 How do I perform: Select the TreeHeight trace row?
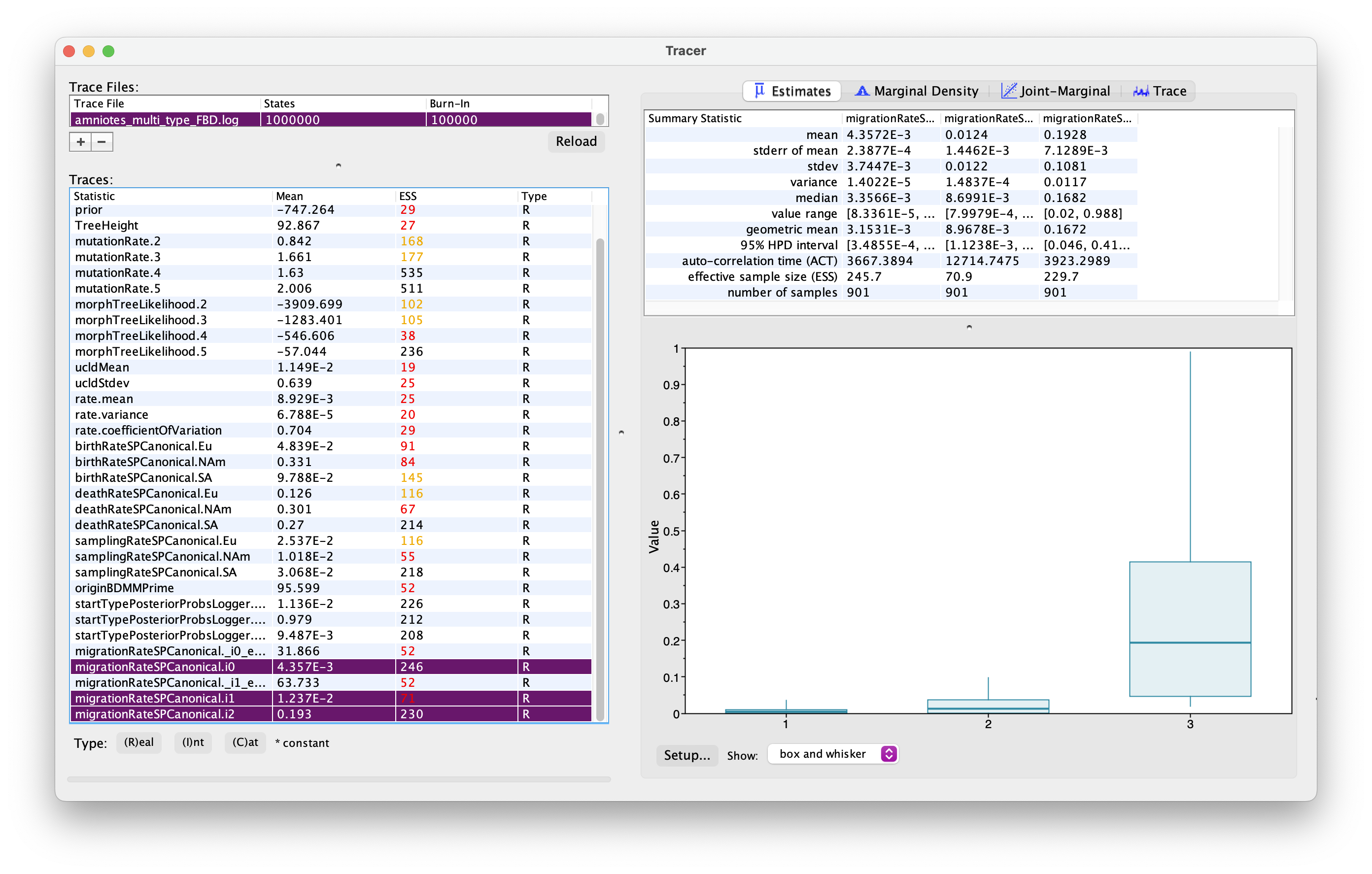point(331,226)
